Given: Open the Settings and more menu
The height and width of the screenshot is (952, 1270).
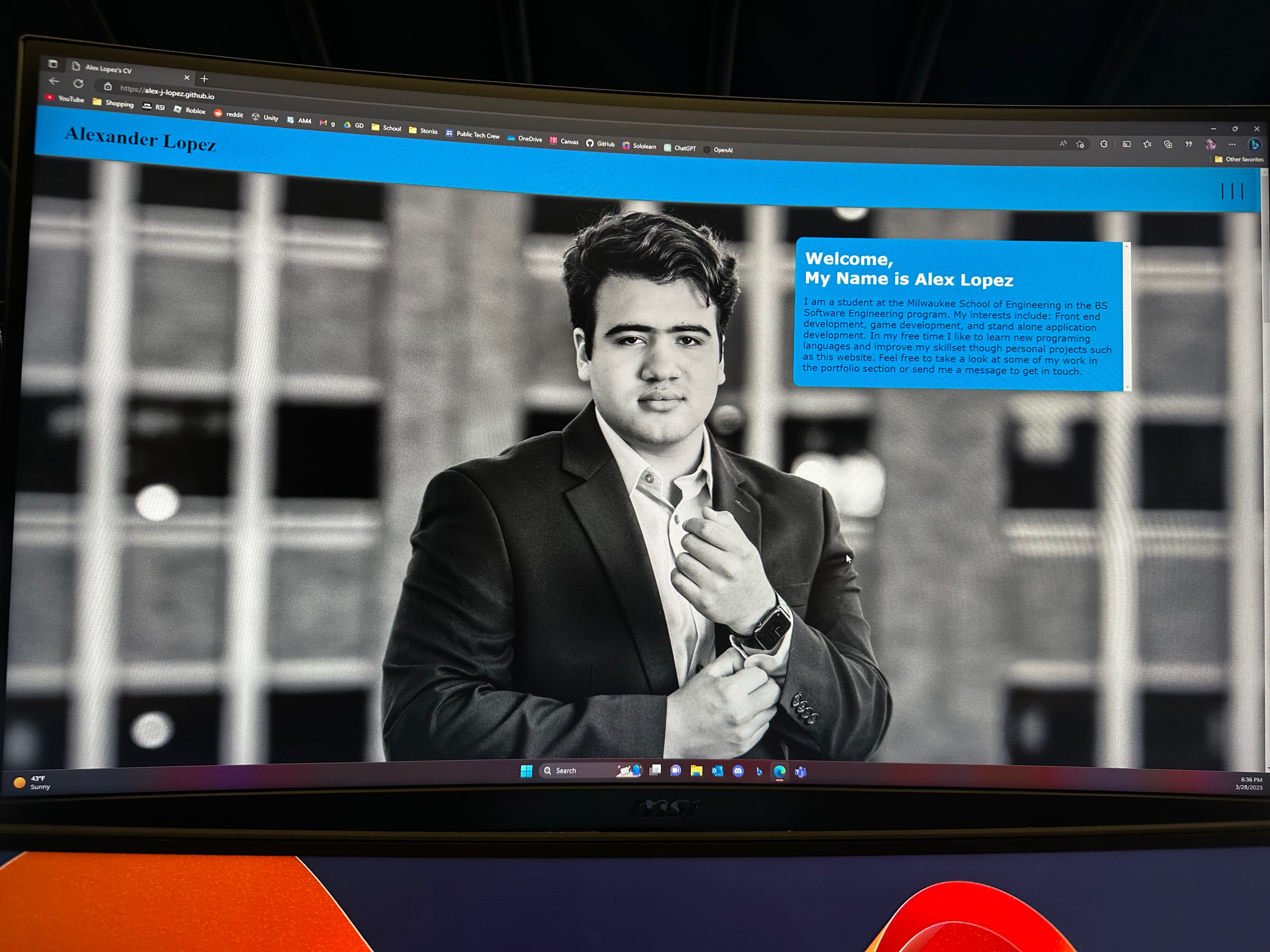Looking at the screenshot, I should pyautogui.click(x=1232, y=145).
